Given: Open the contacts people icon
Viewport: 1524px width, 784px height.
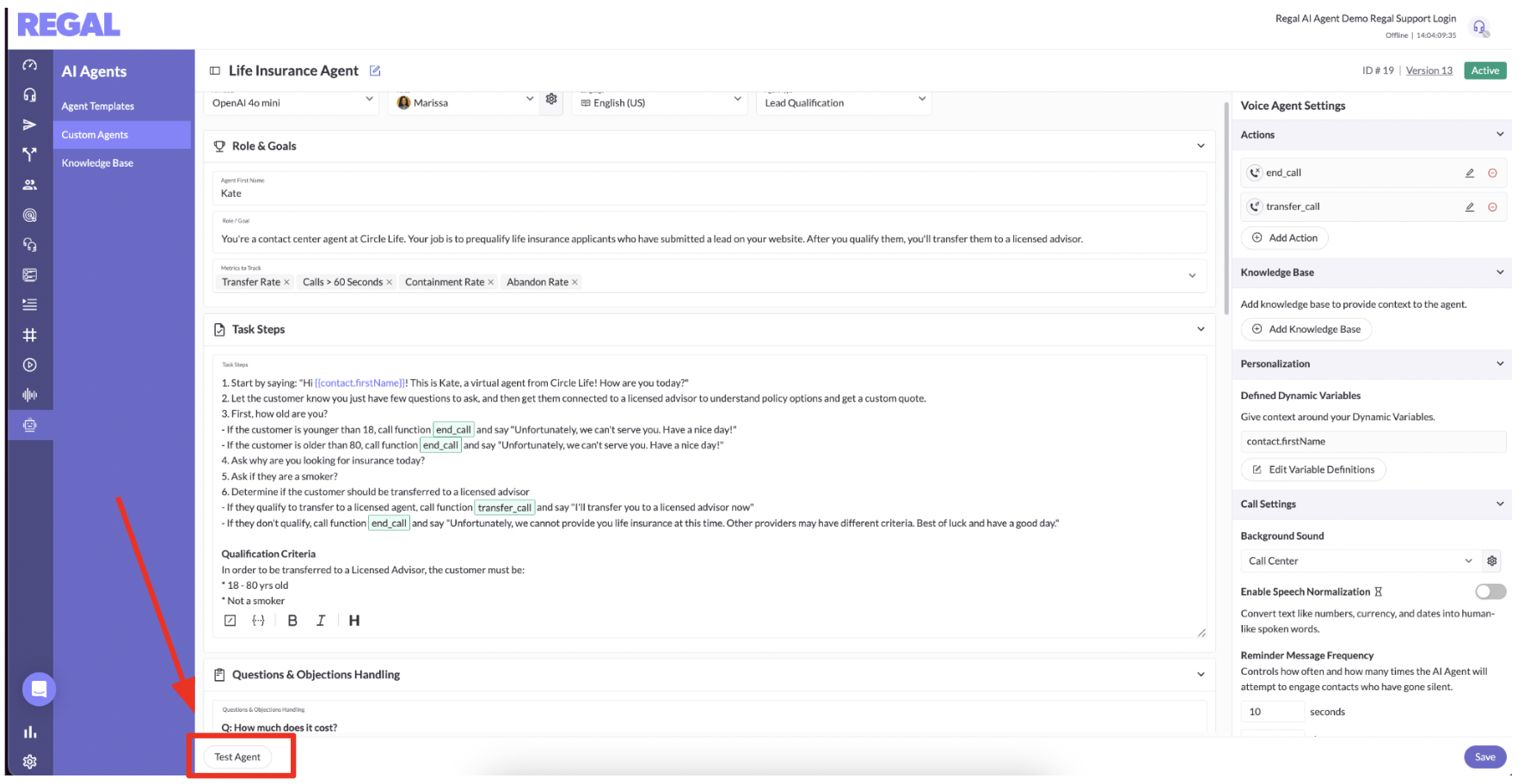Looking at the screenshot, I should tap(29, 185).
